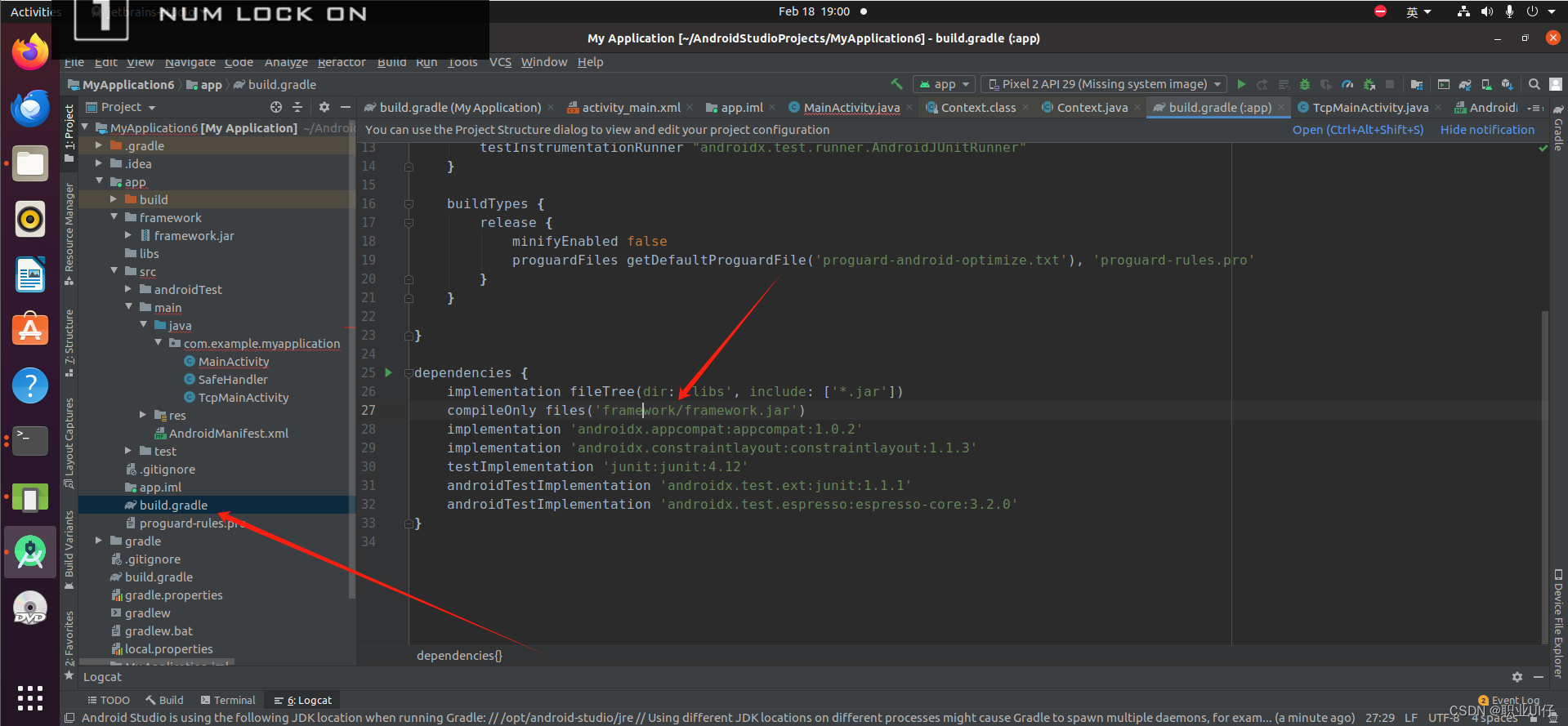Open the Terminal tool button
Image resolution: width=1568 pixels, height=726 pixels.
228,701
